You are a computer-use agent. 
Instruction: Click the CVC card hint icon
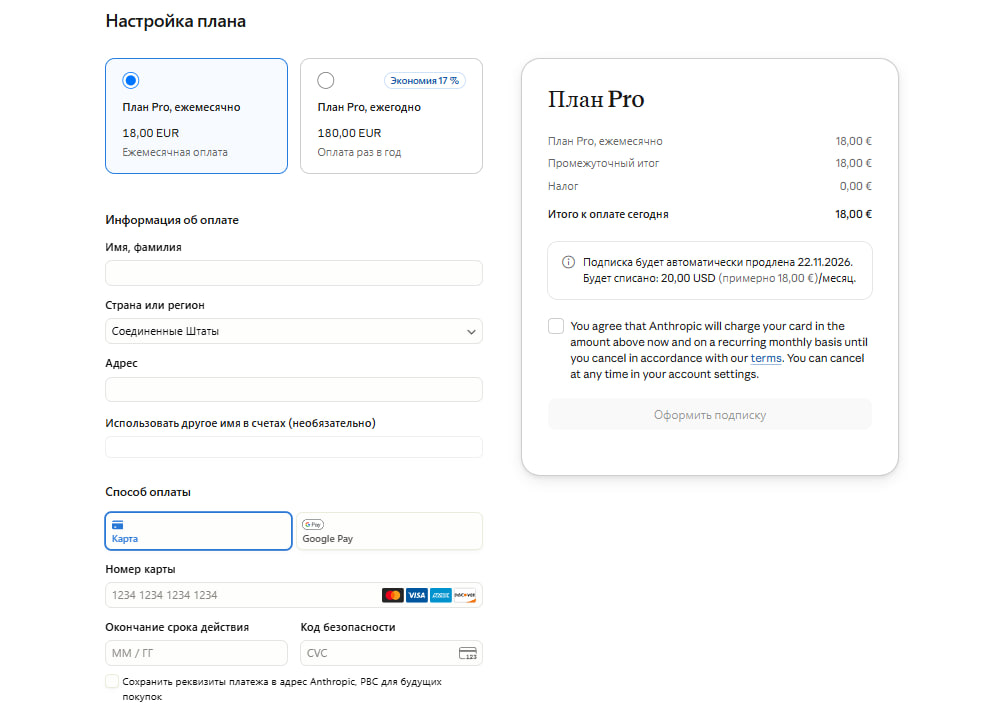[x=467, y=653]
